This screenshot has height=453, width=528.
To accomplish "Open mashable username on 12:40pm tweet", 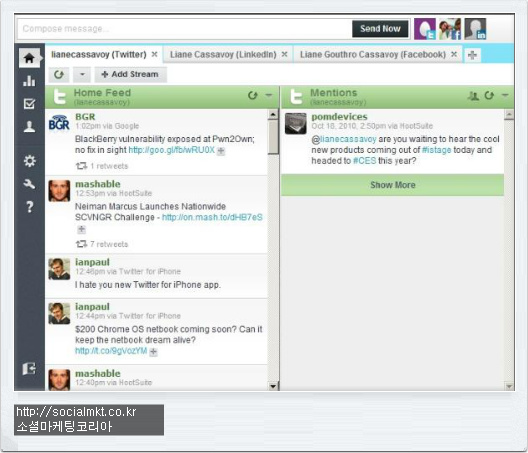I will [x=98, y=374].
